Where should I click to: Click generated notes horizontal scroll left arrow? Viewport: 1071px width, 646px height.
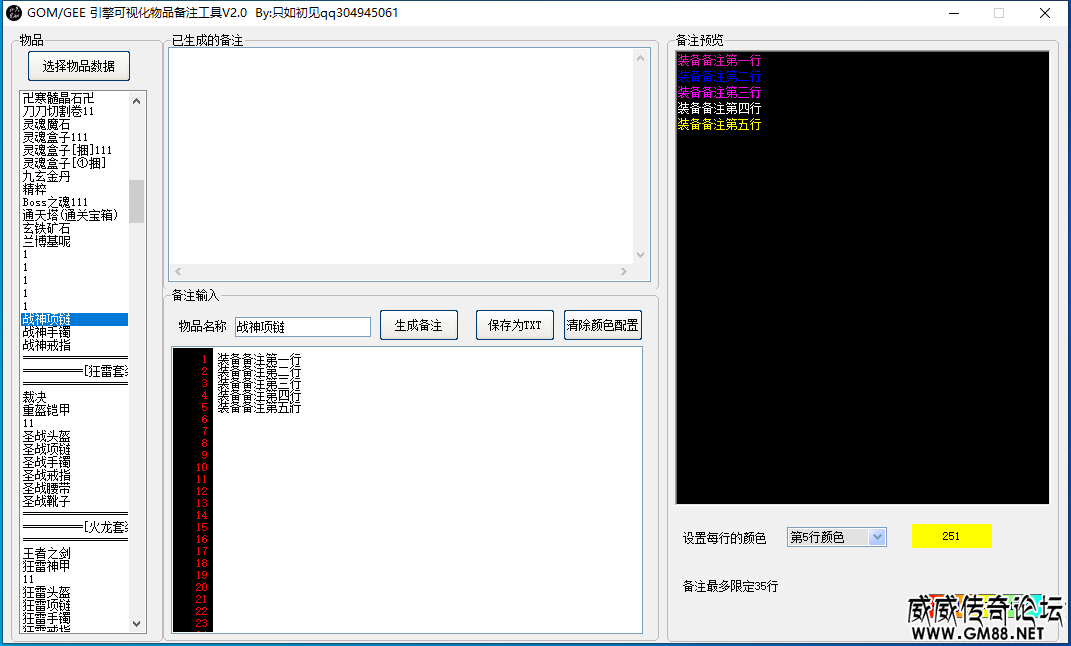[x=178, y=271]
